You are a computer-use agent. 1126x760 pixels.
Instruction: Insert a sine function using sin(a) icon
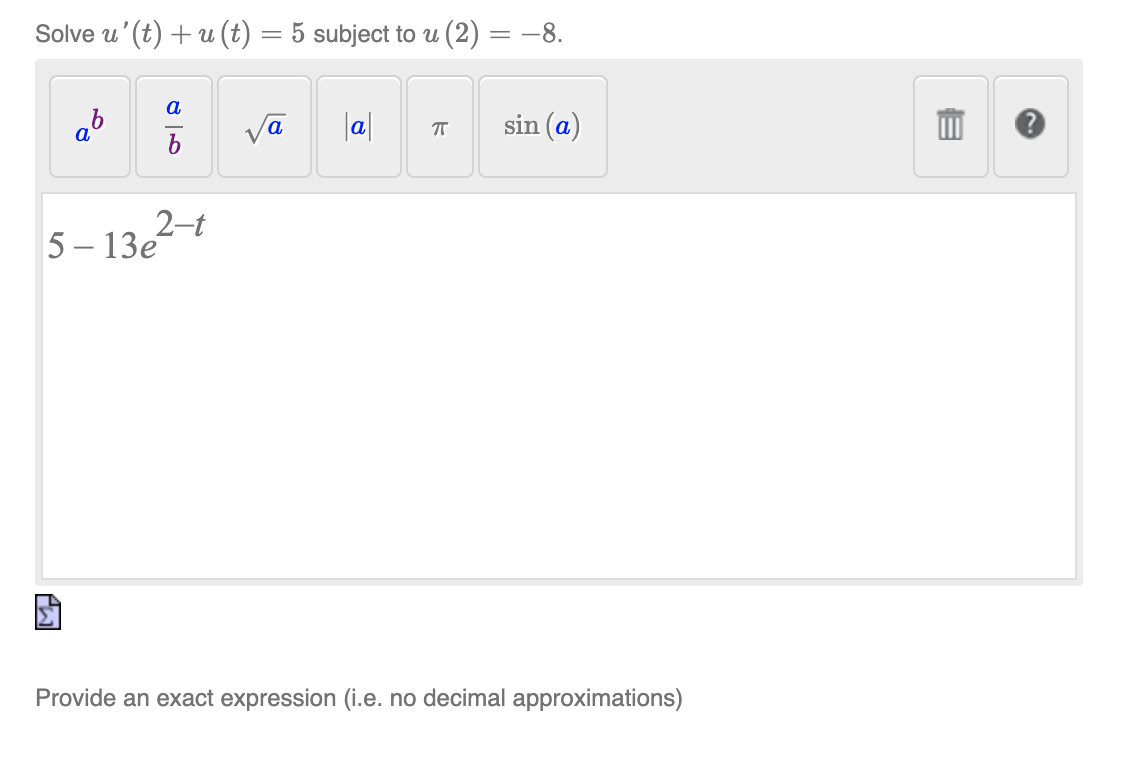[542, 127]
